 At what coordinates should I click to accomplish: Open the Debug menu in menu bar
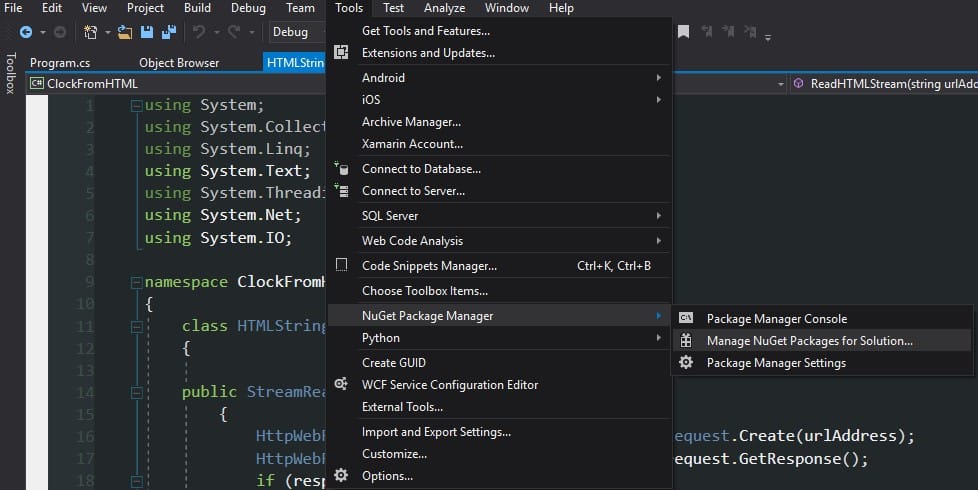coord(248,8)
